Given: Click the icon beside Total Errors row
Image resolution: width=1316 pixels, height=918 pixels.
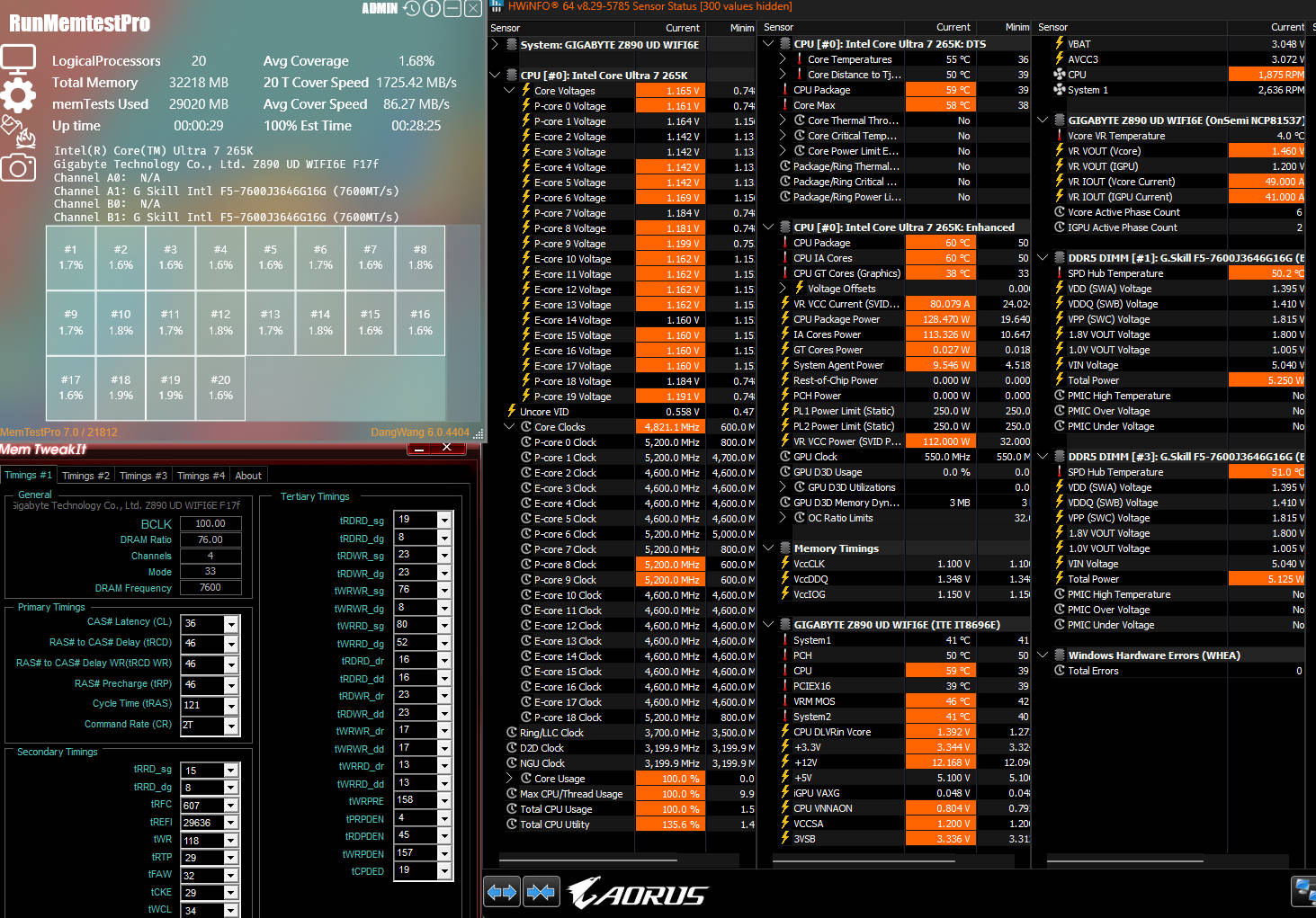Looking at the screenshot, I should tap(1060, 671).
